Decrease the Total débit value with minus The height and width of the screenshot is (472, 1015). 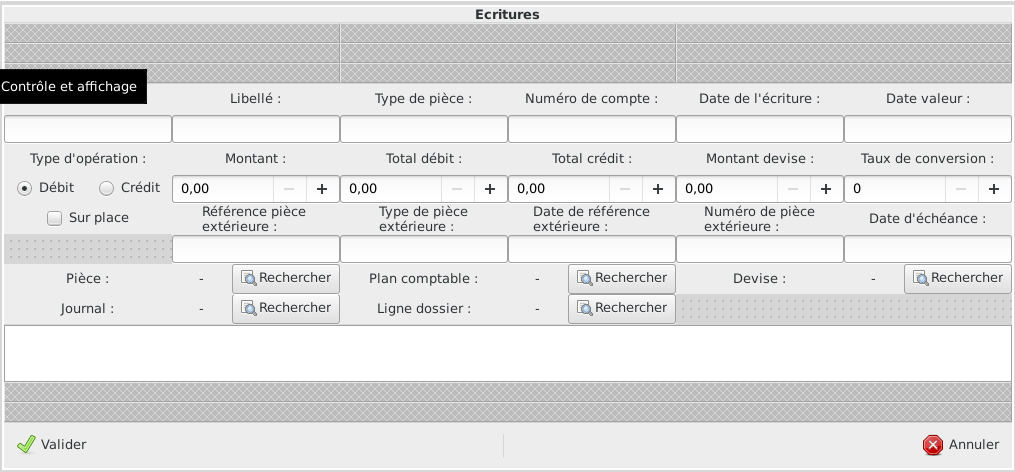[x=457, y=189]
